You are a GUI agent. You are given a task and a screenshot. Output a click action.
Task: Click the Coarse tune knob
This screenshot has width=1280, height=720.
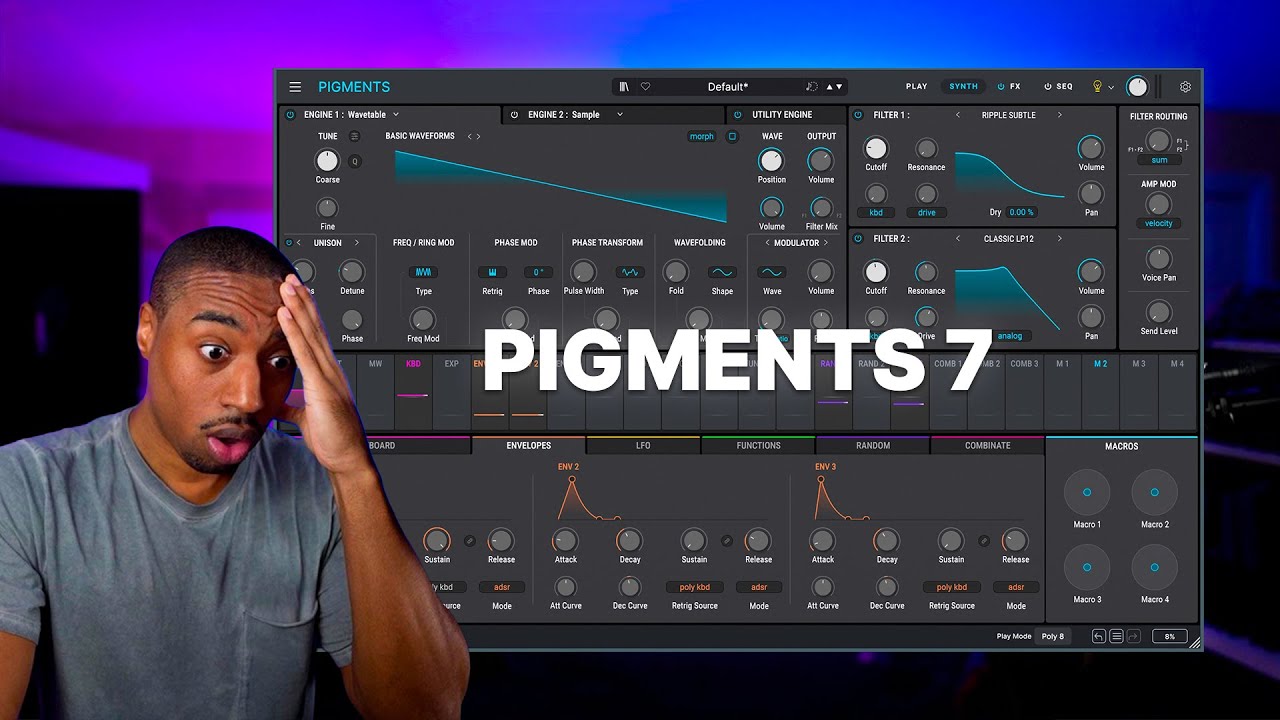tap(327, 161)
